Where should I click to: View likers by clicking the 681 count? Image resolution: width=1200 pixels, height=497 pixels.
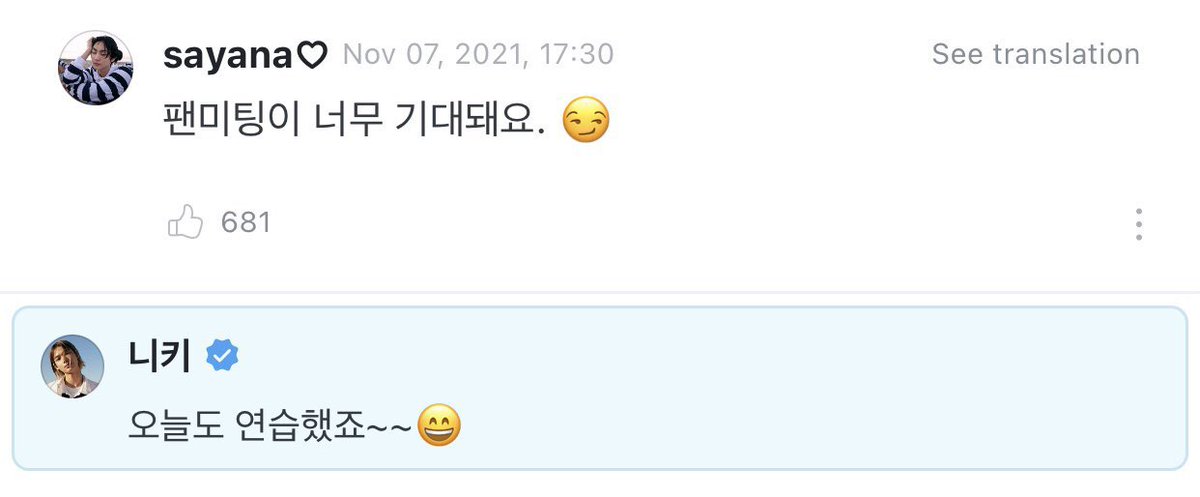(246, 222)
